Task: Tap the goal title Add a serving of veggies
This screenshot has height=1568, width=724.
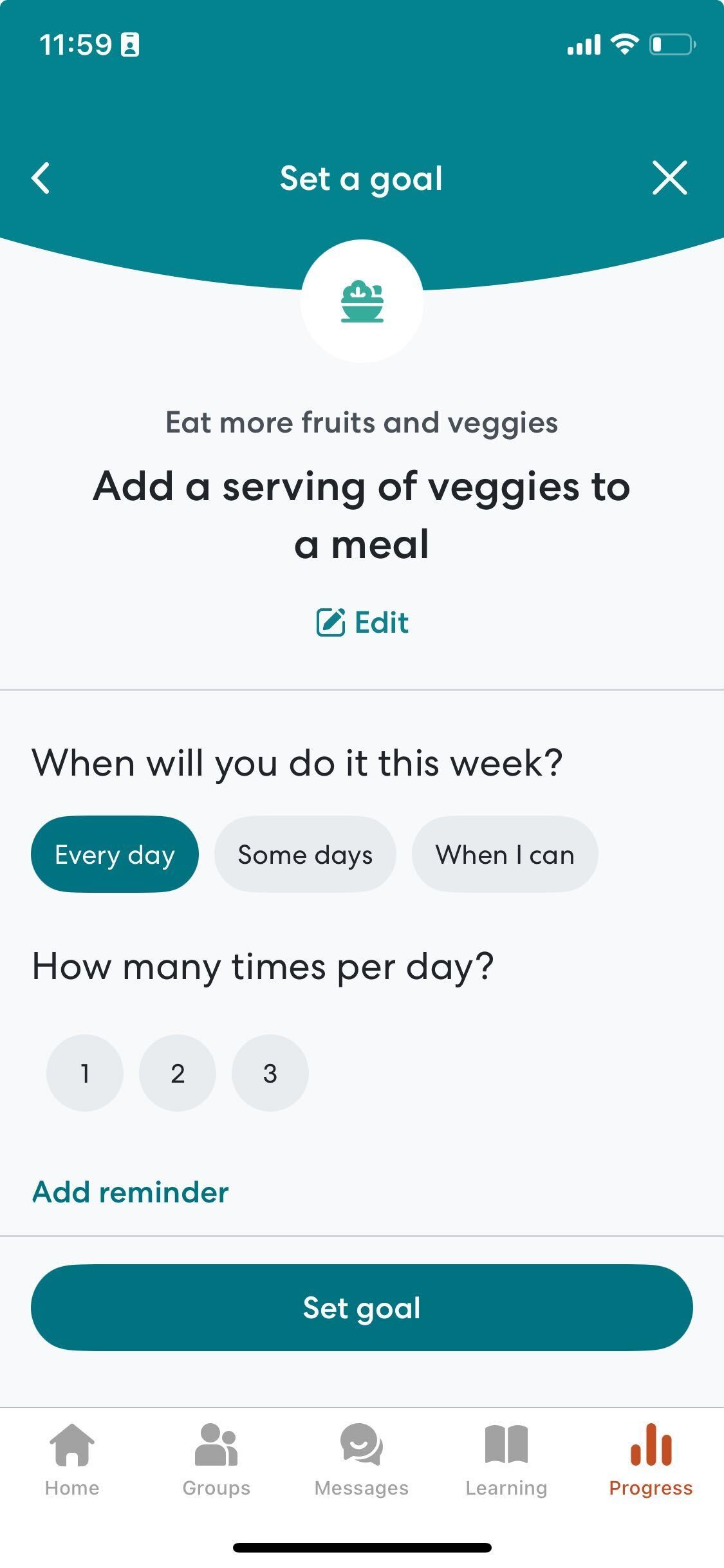Action: pos(362,515)
